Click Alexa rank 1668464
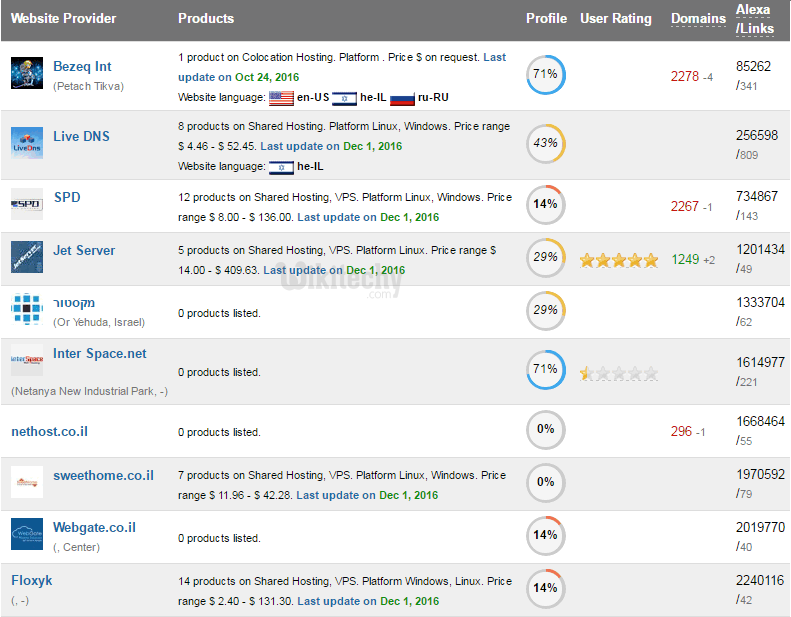 coord(760,422)
